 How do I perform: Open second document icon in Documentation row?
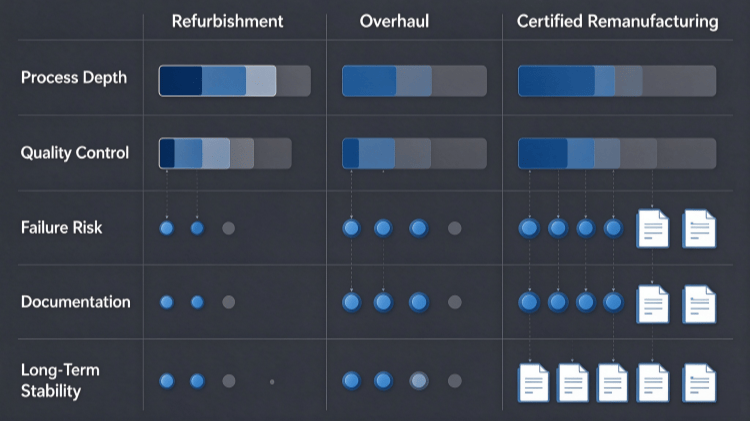699,304
